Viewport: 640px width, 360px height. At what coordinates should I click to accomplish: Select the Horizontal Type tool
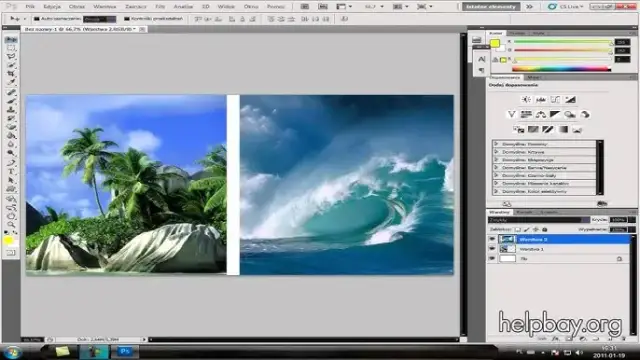(11, 171)
